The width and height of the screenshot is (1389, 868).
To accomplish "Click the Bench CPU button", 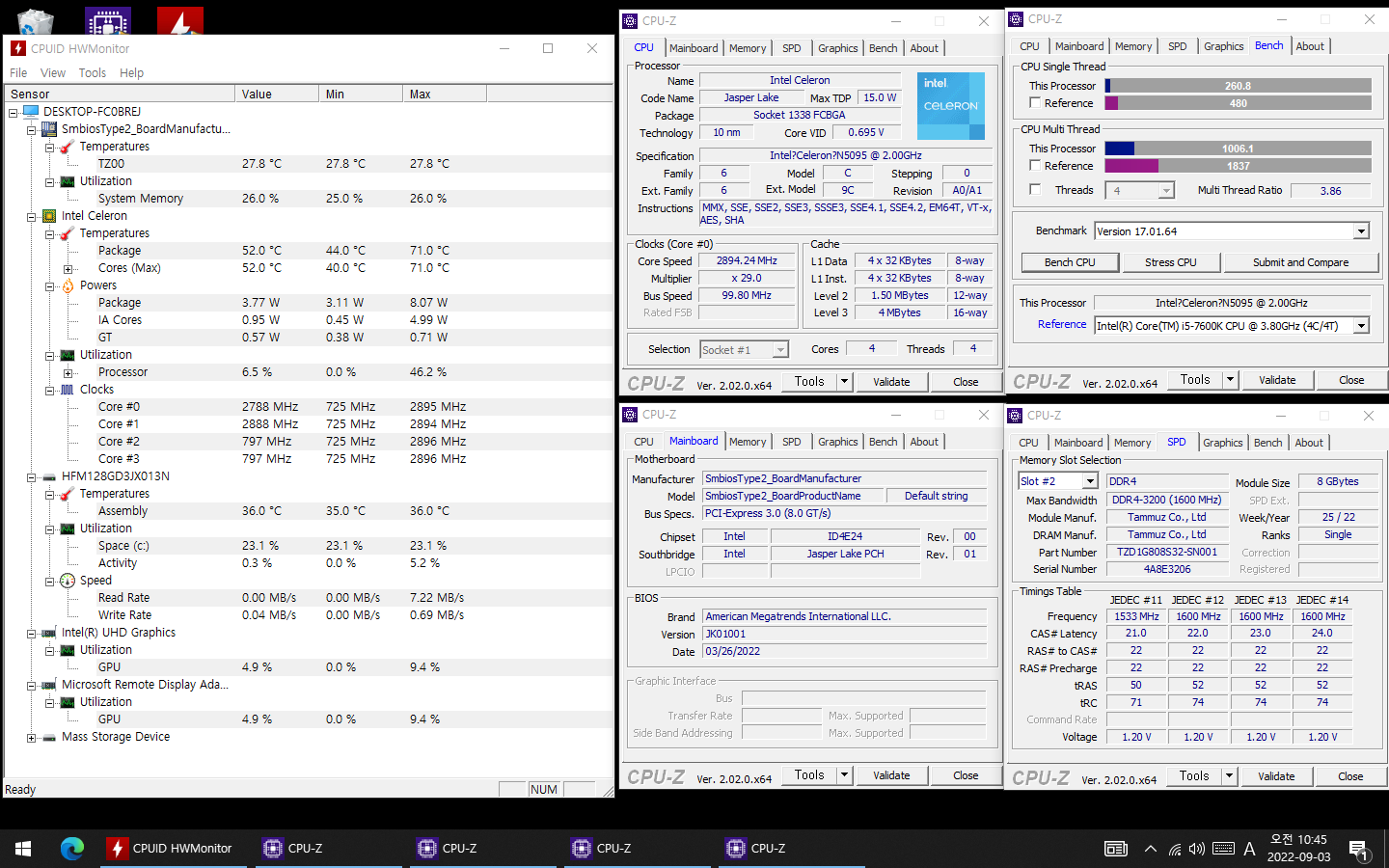I will click(x=1070, y=262).
